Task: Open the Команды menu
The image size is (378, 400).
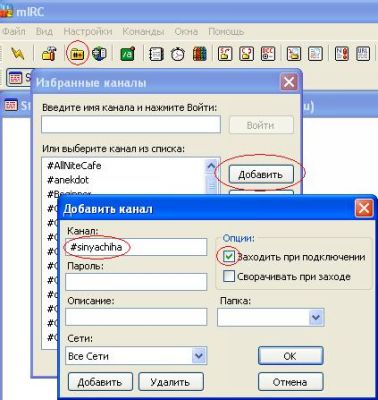Action: [143, 32]
